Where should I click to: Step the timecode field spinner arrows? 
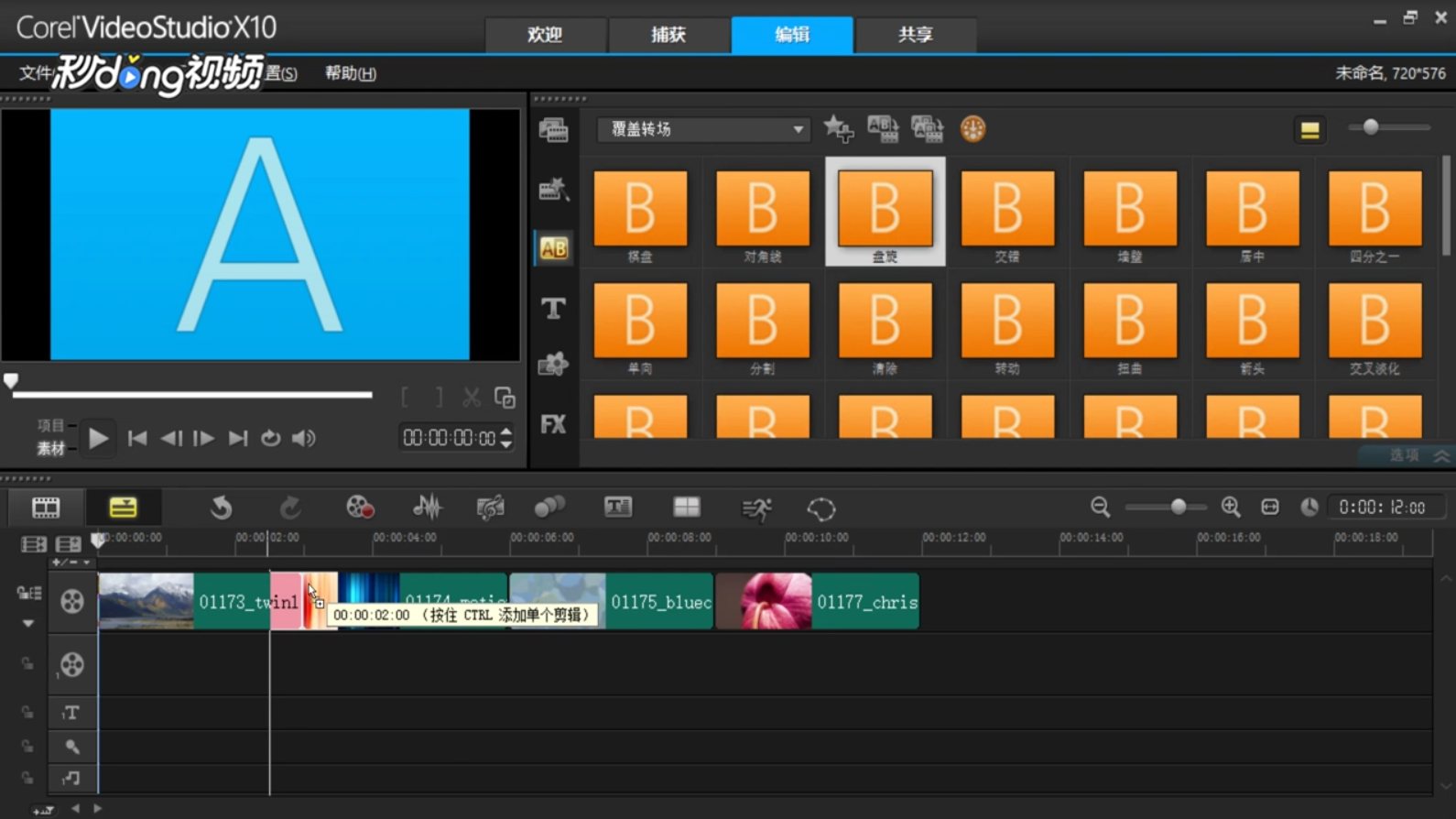coord(506,438)
